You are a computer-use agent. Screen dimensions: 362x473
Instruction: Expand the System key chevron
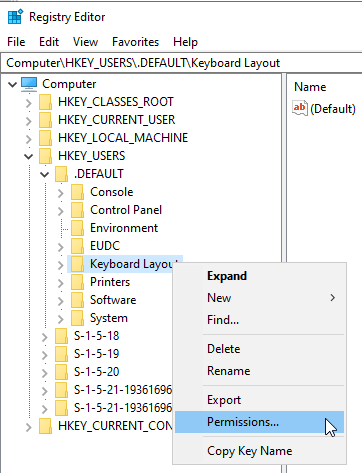point(61,319)
